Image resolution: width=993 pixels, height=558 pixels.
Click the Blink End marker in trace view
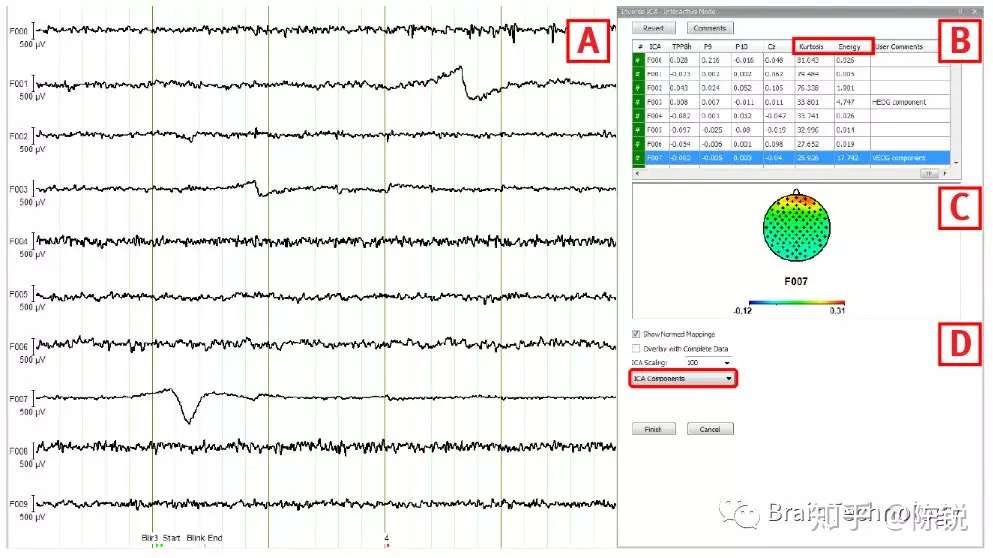(204, 538)
